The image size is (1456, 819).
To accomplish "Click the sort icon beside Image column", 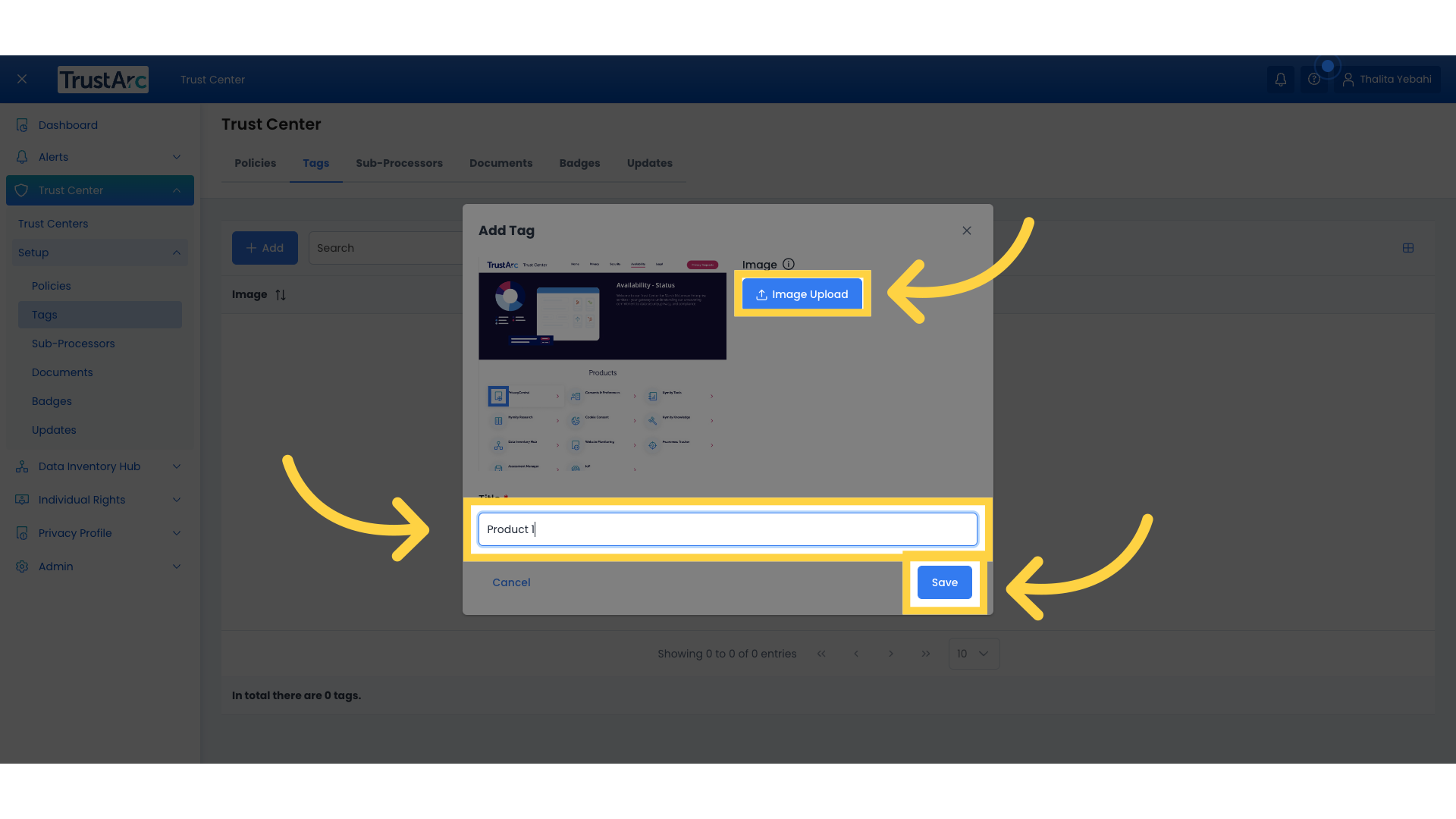I will (x=280, y=294).
